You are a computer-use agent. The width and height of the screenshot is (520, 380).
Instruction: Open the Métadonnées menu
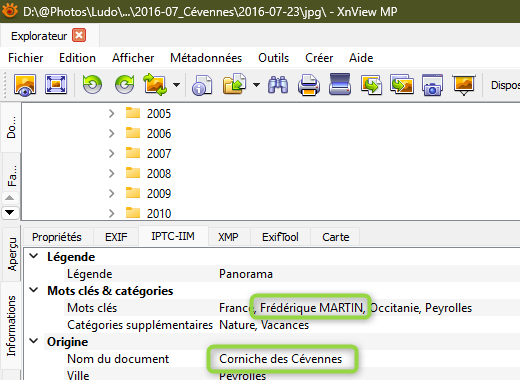point(206,58)
